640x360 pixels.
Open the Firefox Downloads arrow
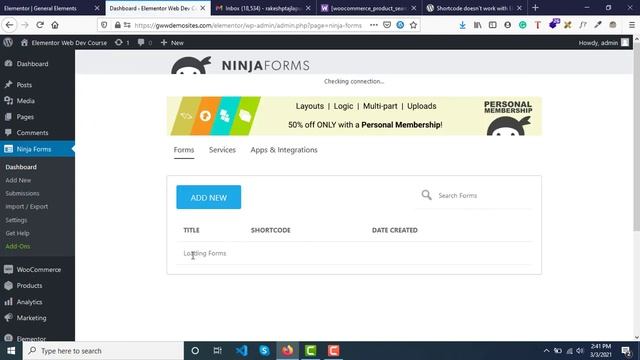coord(462,25)
